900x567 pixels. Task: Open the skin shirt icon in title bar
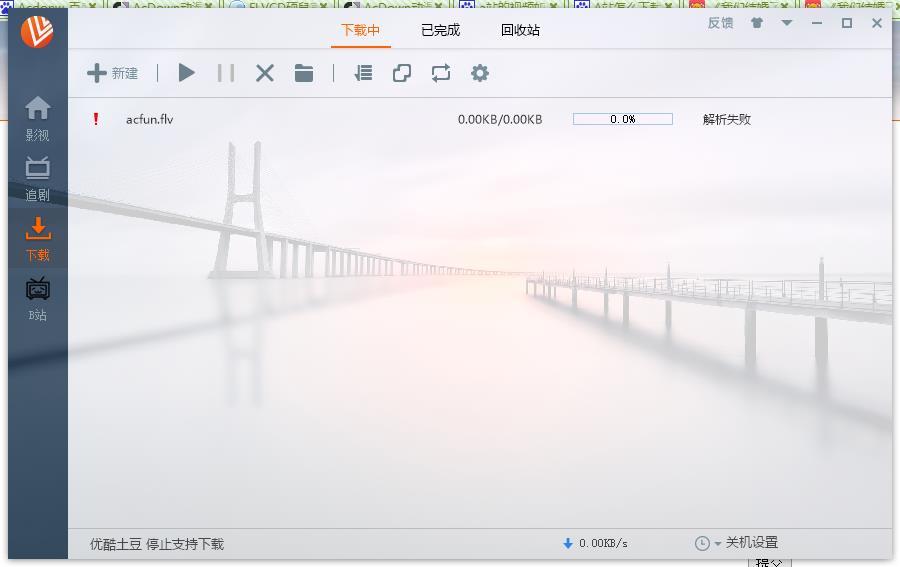(x=757, y=23)
